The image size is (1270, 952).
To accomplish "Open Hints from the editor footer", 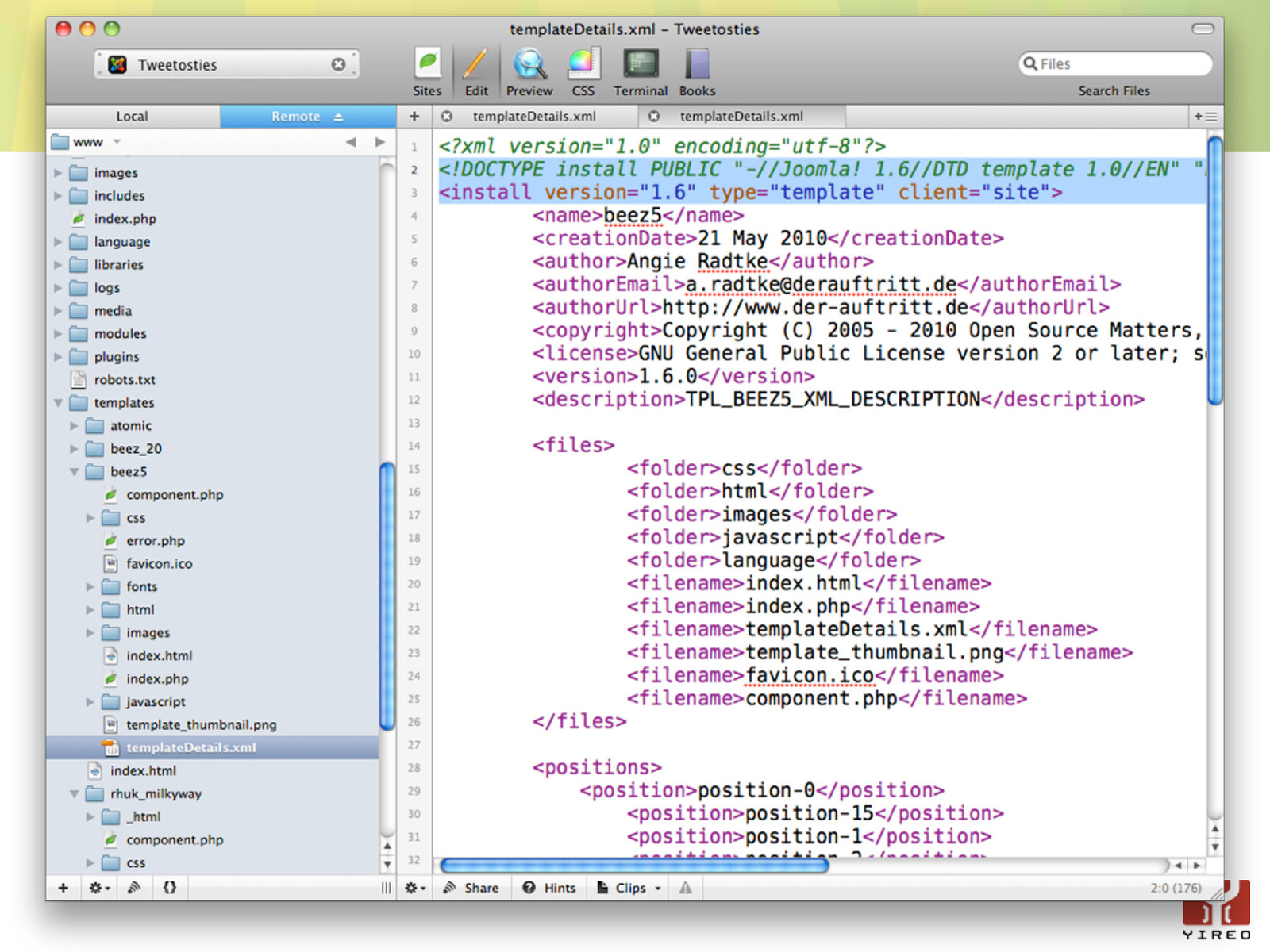I will coord(549,888).
